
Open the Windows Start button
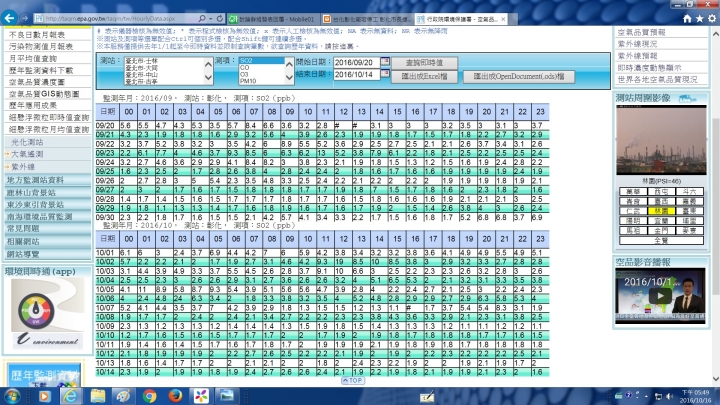point(12,396)
